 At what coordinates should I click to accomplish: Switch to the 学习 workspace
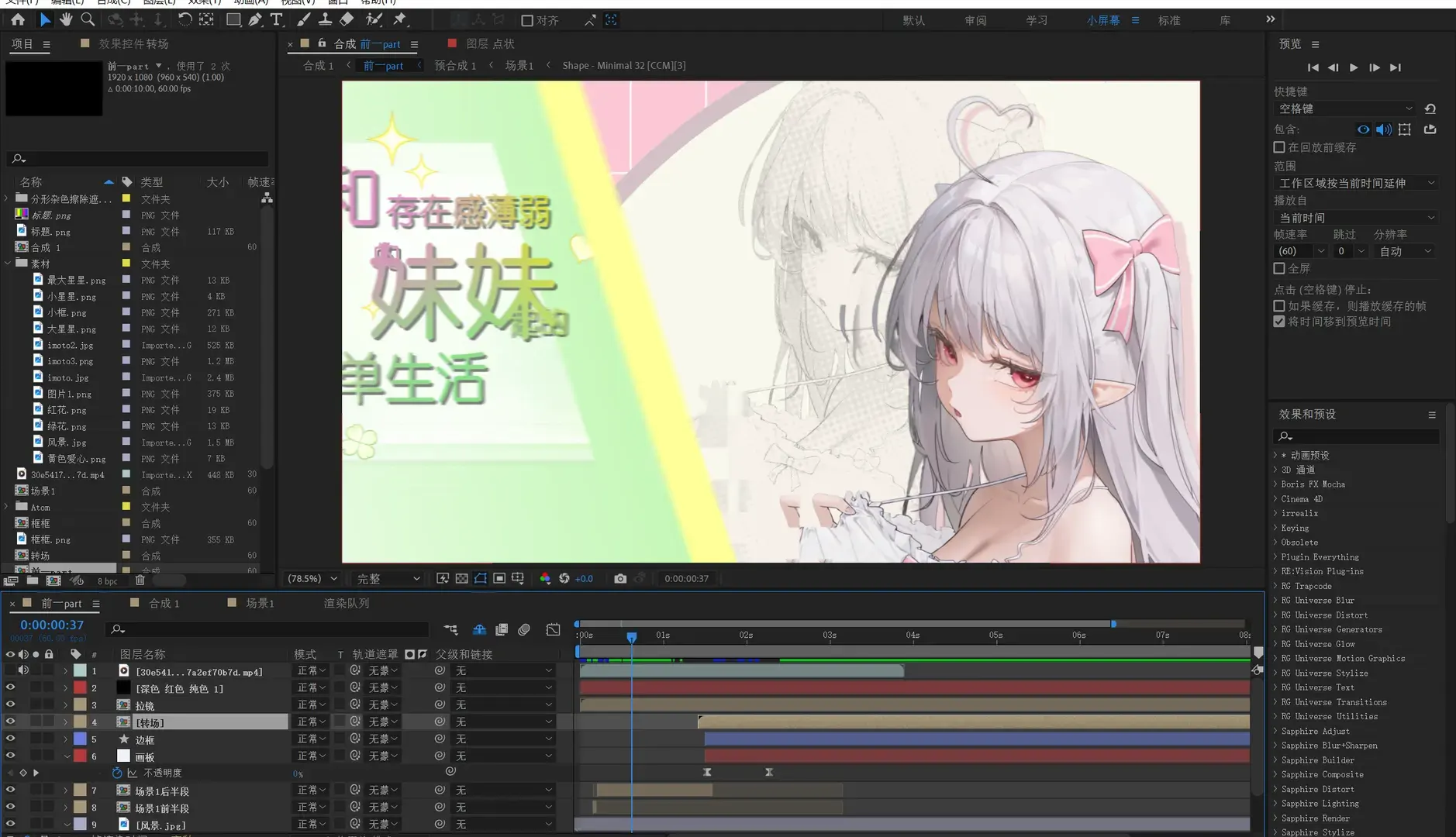pos(1037,20)
